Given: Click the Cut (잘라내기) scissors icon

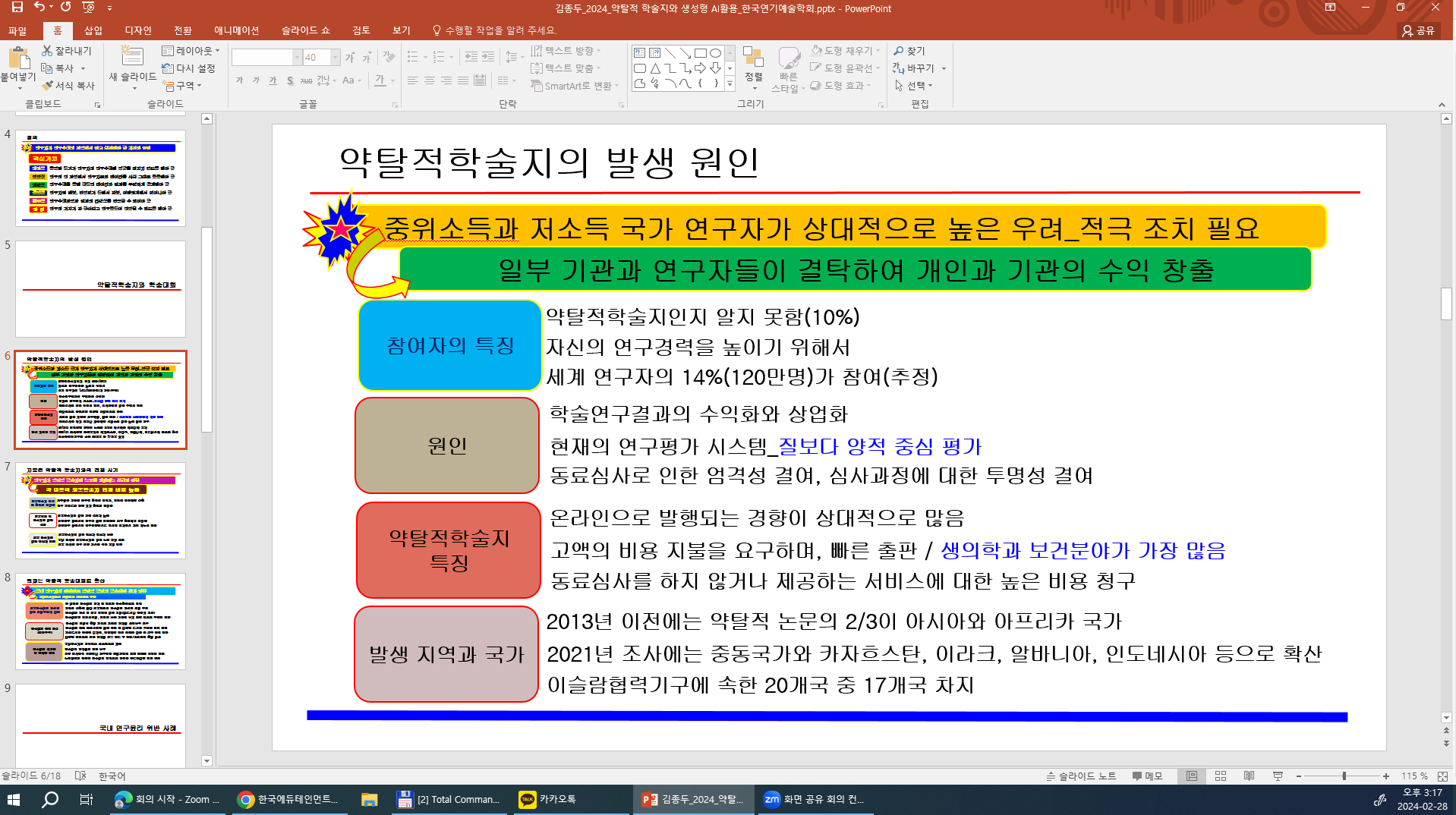Looking at the screenshot, I should point(47,51).
